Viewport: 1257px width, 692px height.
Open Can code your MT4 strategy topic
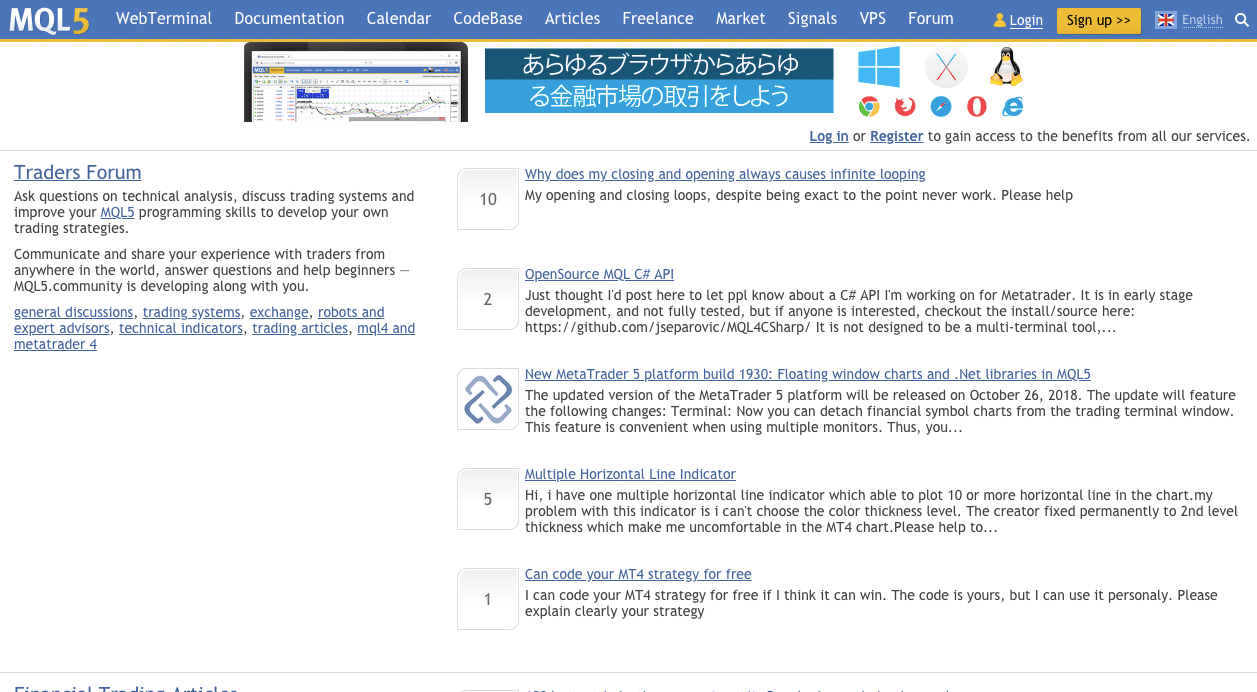tap(638, 574)
